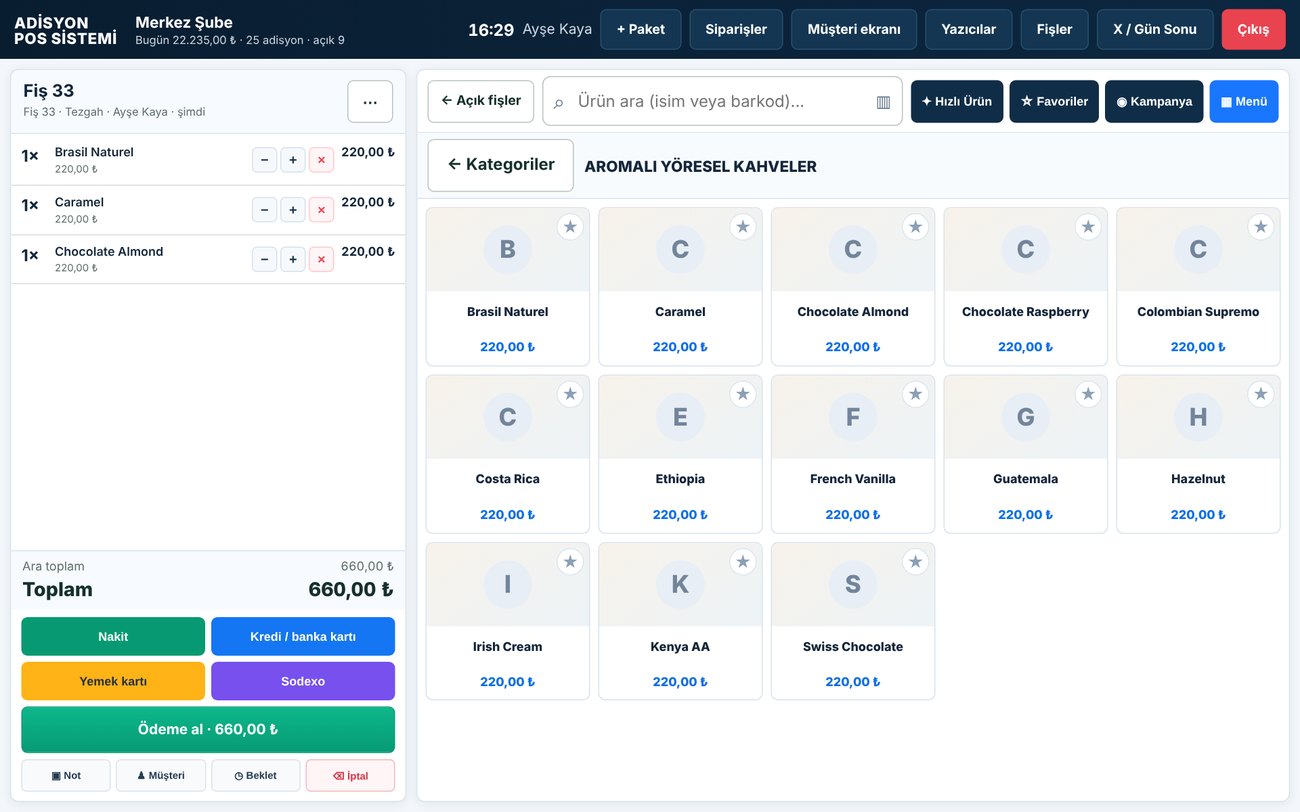Toggle the Kenya AA favorite star
The width and height of the screenshot is (1300, 812).
click(742, 562)
